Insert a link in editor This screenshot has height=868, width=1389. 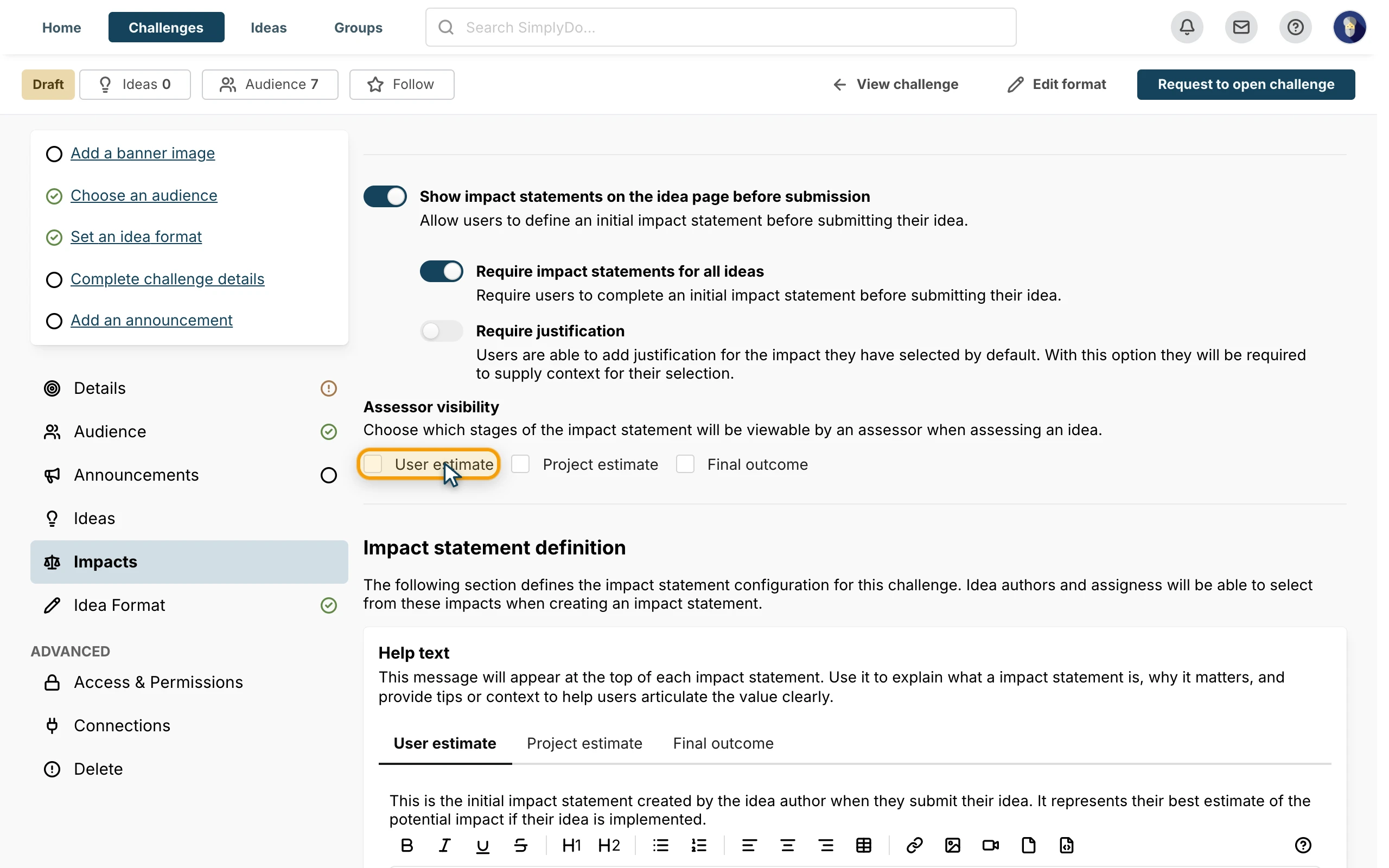tap(914, 845)
